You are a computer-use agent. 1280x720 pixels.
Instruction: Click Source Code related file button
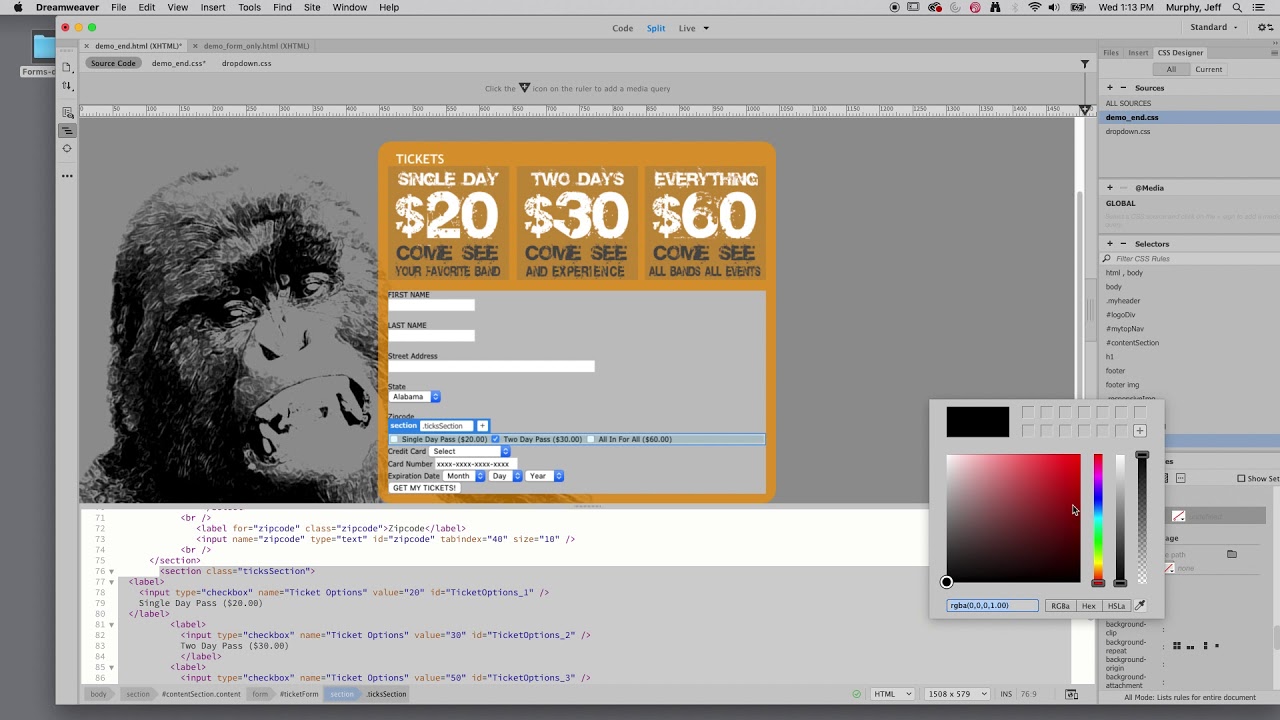click(x=113, y=63)
